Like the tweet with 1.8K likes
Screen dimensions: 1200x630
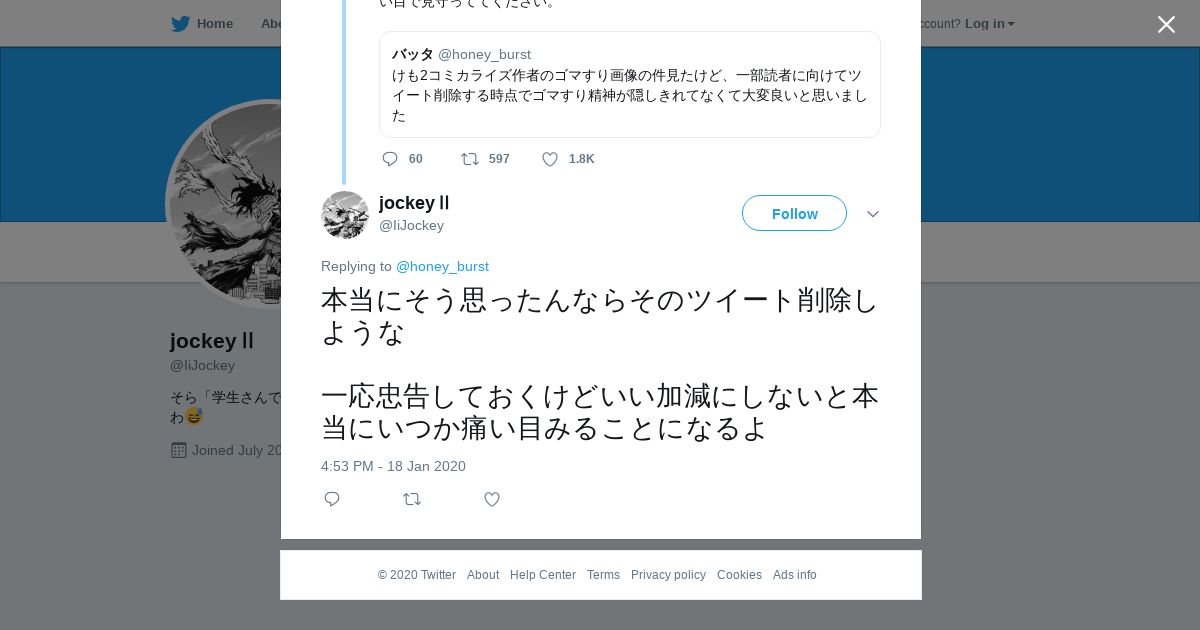pyautogui.click(x=550, y=159)
